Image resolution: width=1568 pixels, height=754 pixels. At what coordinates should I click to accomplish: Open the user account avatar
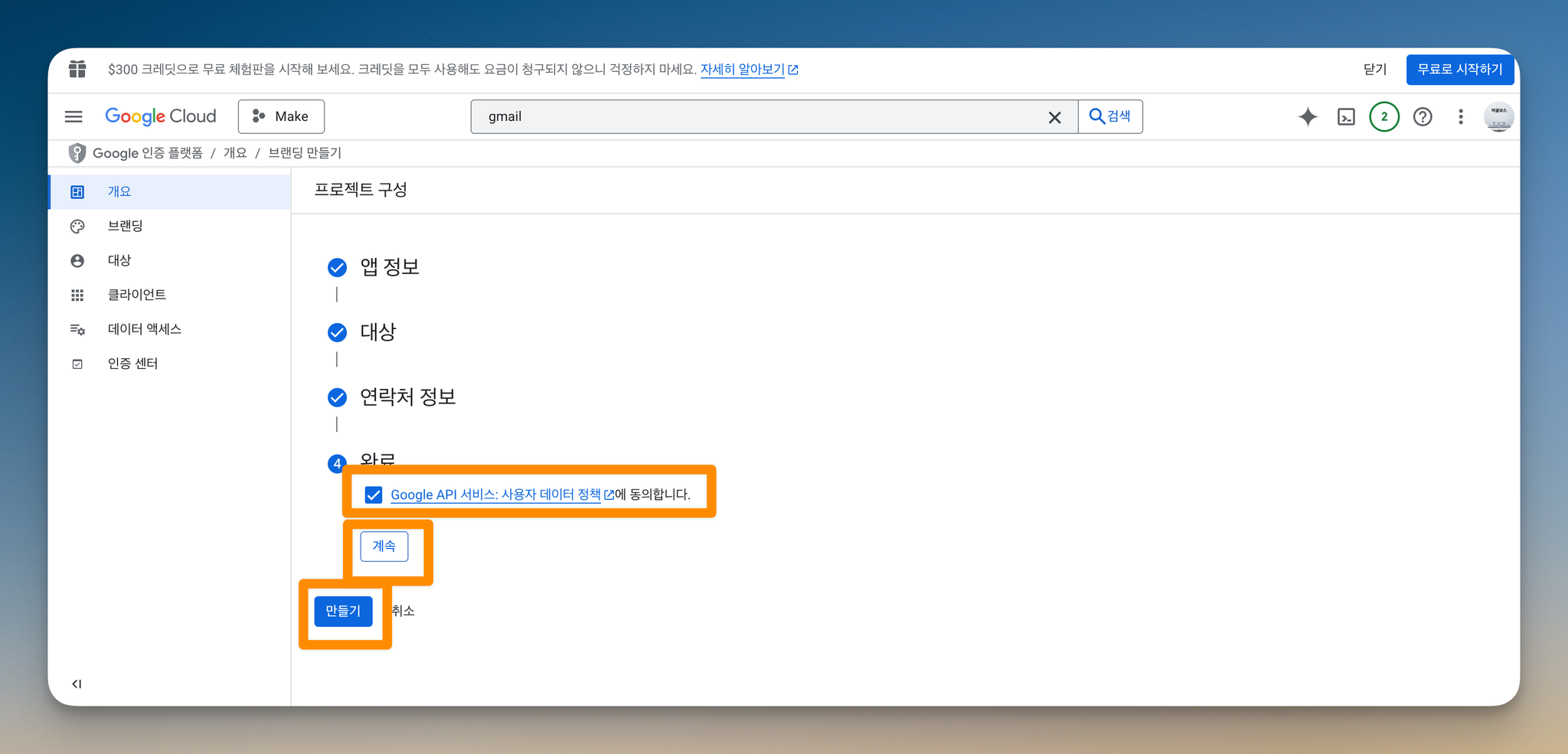point(1498,116)
